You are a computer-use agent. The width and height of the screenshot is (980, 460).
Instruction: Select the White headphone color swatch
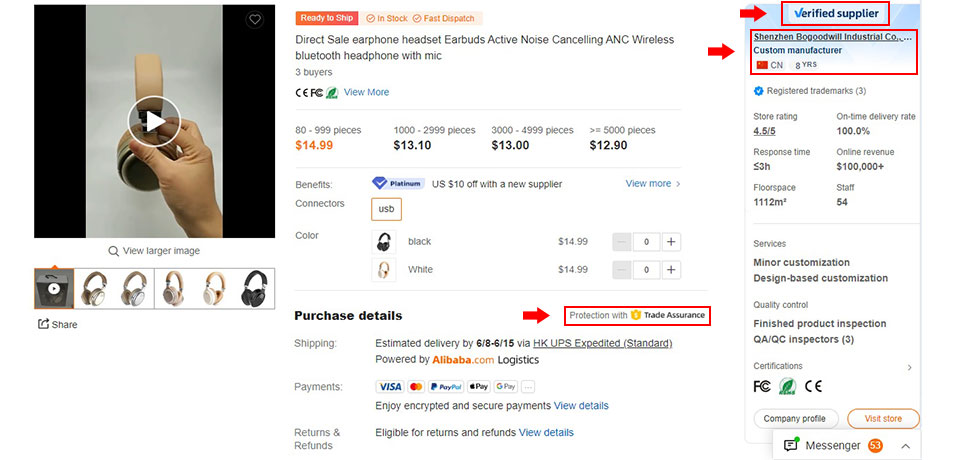coord(383,270)
